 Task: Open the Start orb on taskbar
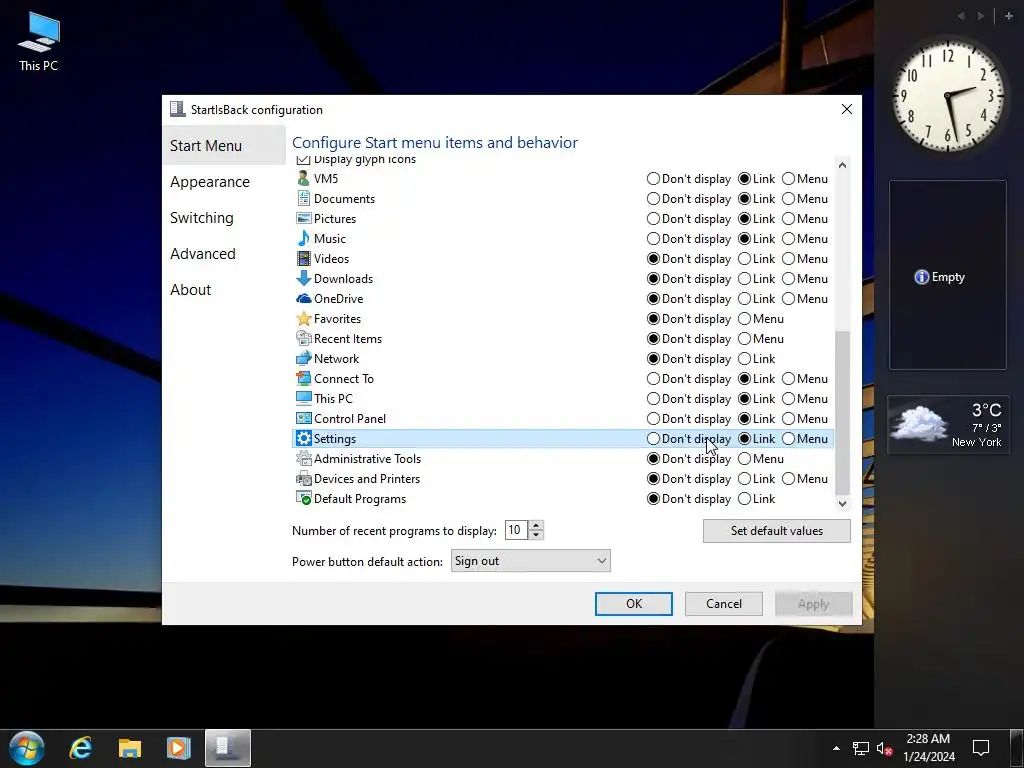point(27,748)
